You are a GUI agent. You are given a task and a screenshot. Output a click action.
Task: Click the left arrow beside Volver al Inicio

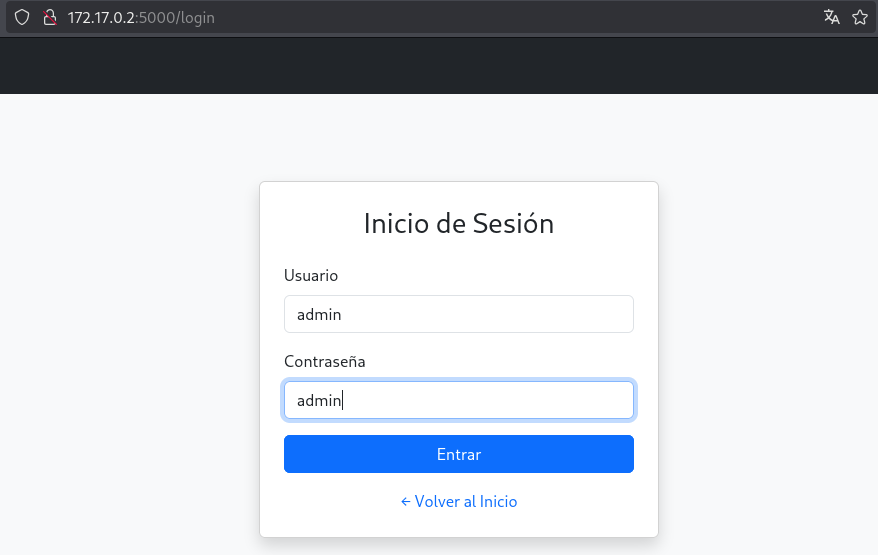pos(406,502)
